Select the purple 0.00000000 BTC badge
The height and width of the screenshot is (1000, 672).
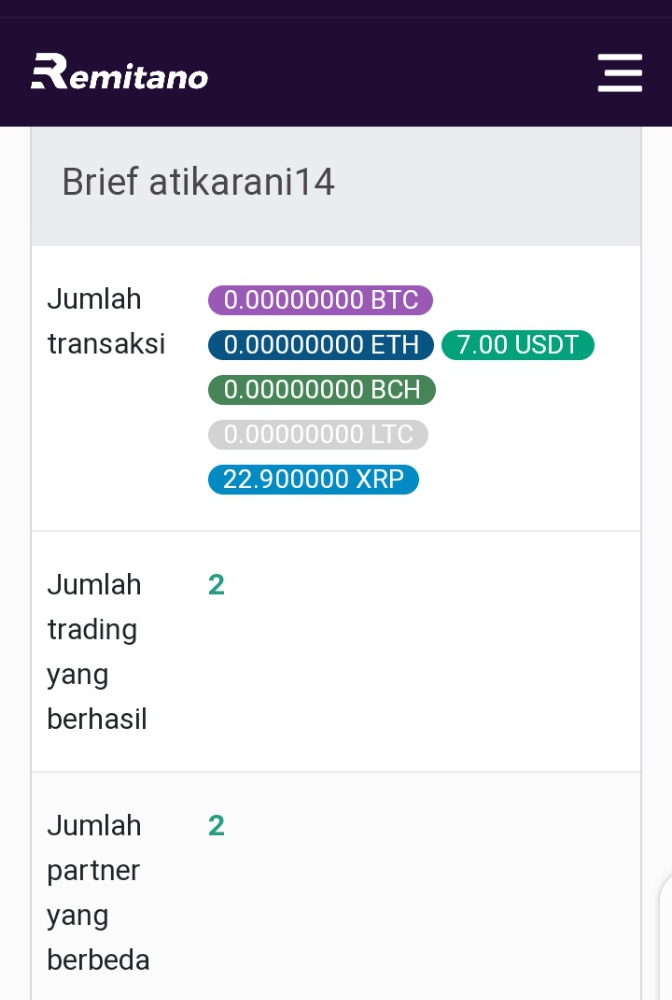click(x=320, y=300)
